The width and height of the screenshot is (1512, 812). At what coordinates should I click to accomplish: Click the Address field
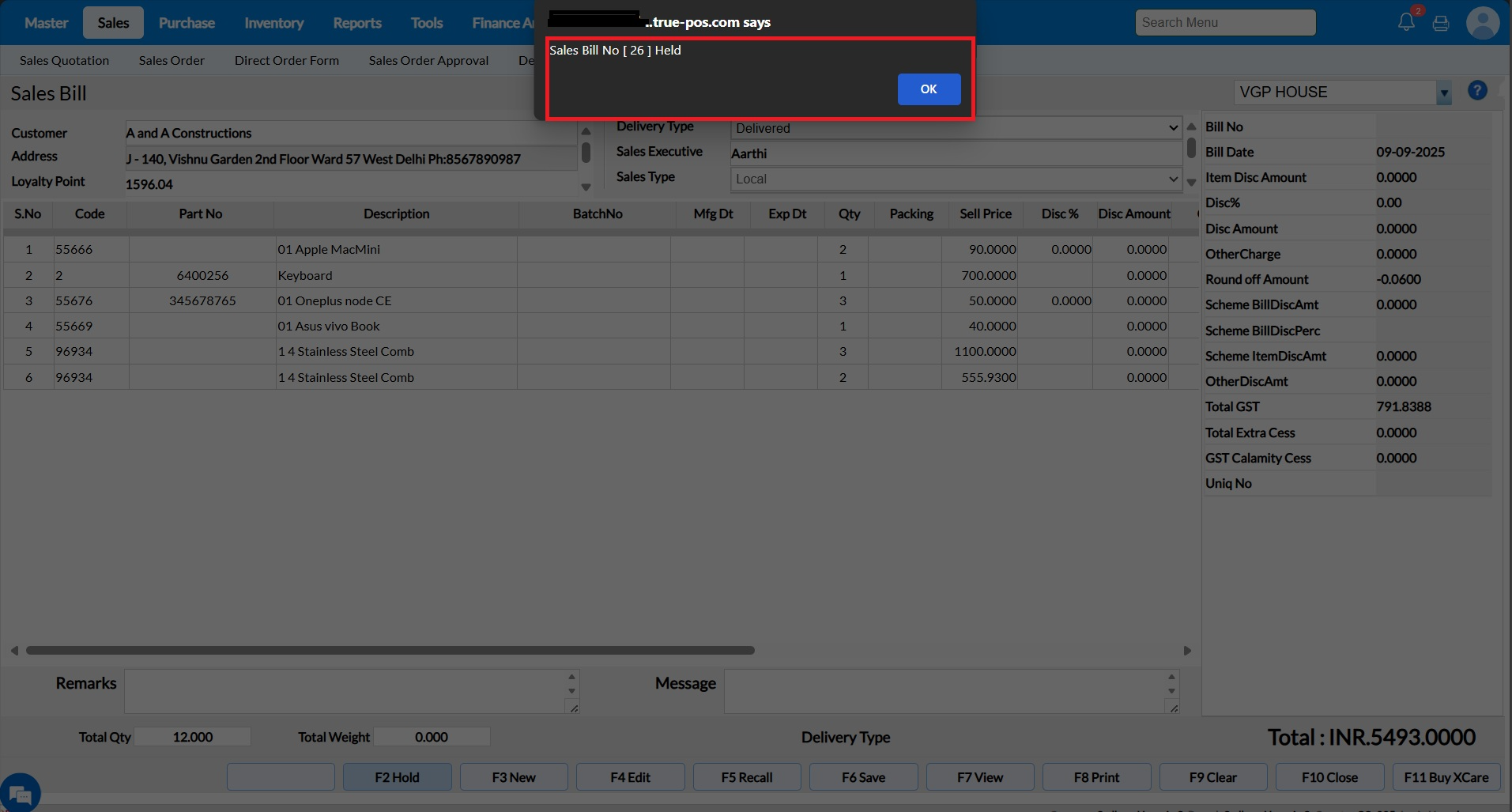click(x=351, y=159)
